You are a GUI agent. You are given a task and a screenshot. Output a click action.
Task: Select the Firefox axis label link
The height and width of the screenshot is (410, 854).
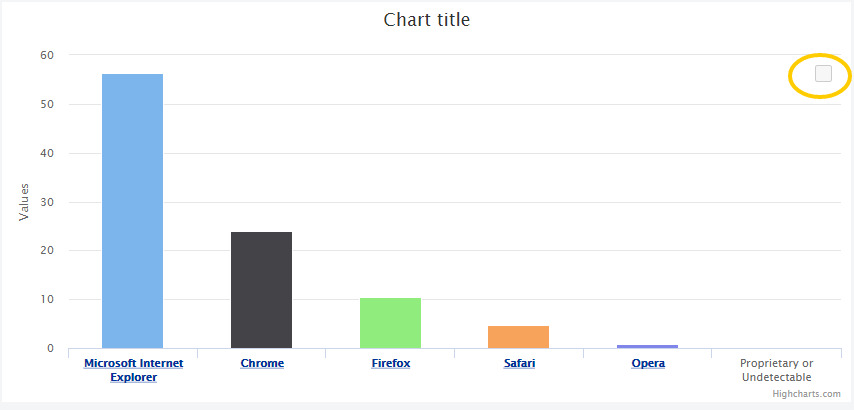(391, 363)
